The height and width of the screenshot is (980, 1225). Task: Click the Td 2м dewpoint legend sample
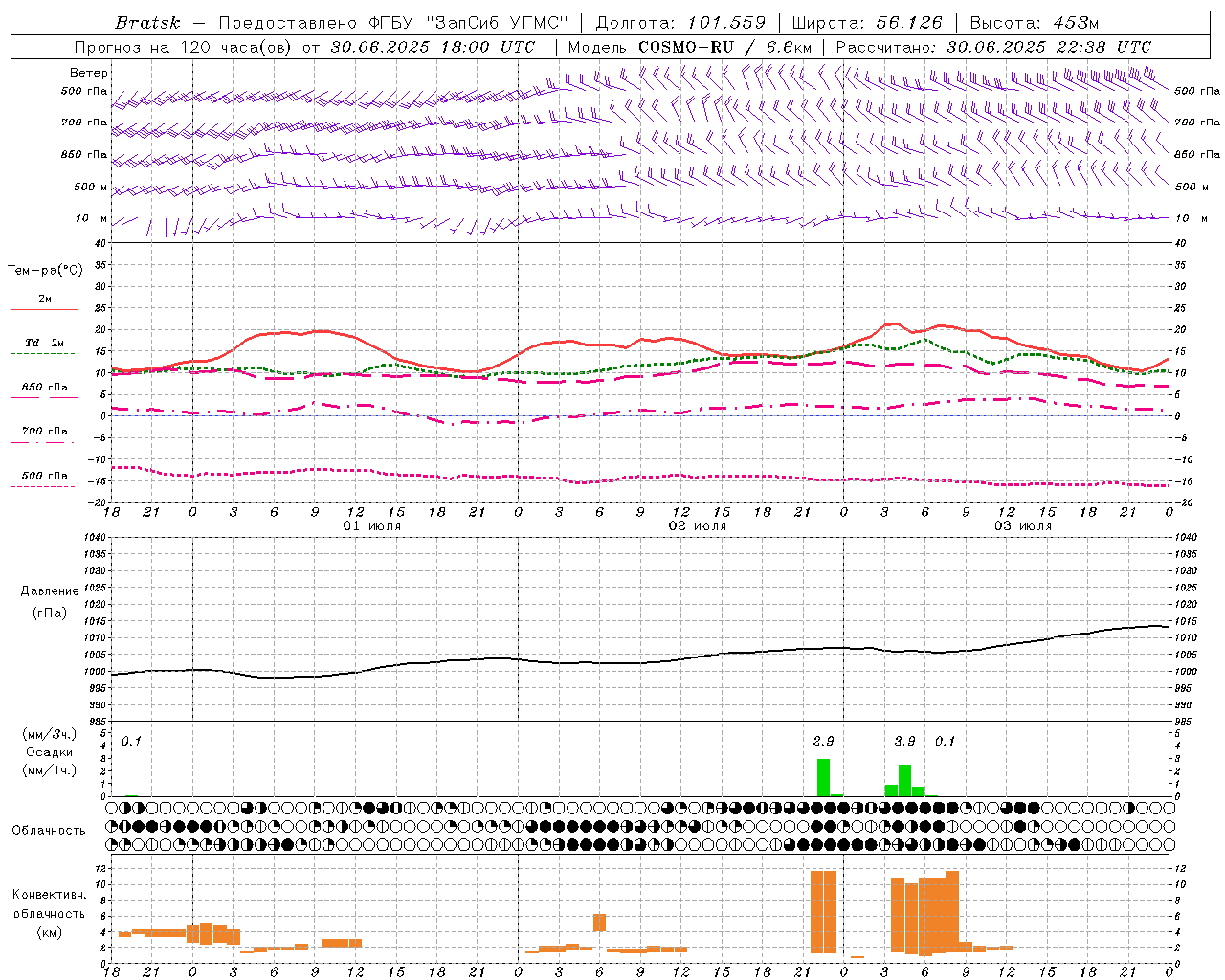[43, 353]
